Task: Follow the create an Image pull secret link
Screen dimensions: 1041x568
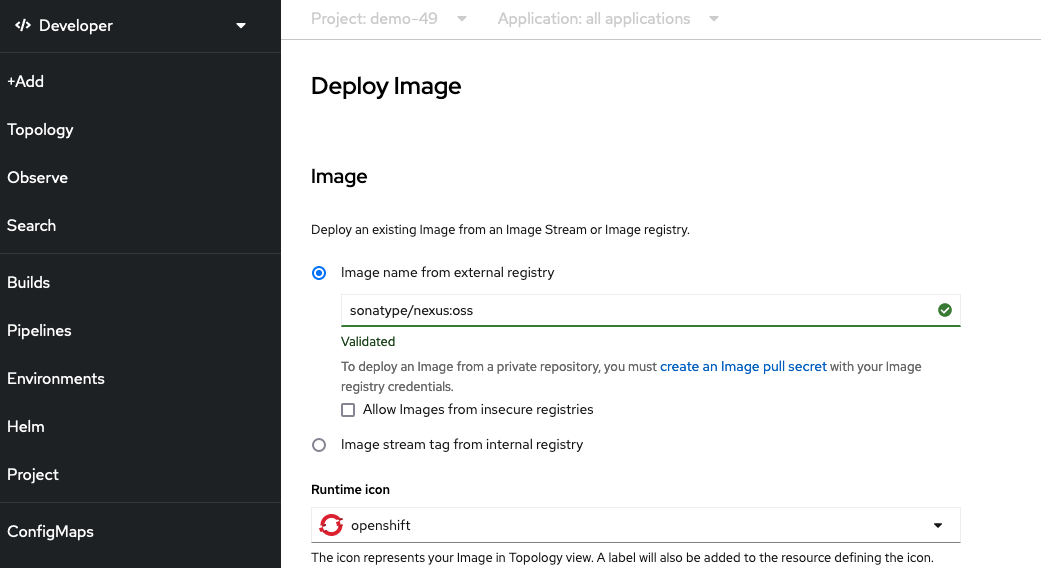Action: coord(743,366)
